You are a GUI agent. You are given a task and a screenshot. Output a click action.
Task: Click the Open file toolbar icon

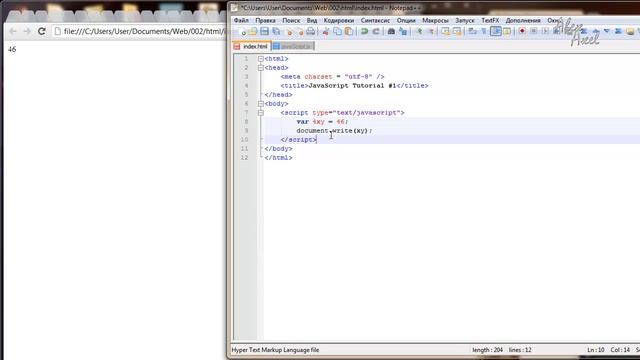click(253, 31)
